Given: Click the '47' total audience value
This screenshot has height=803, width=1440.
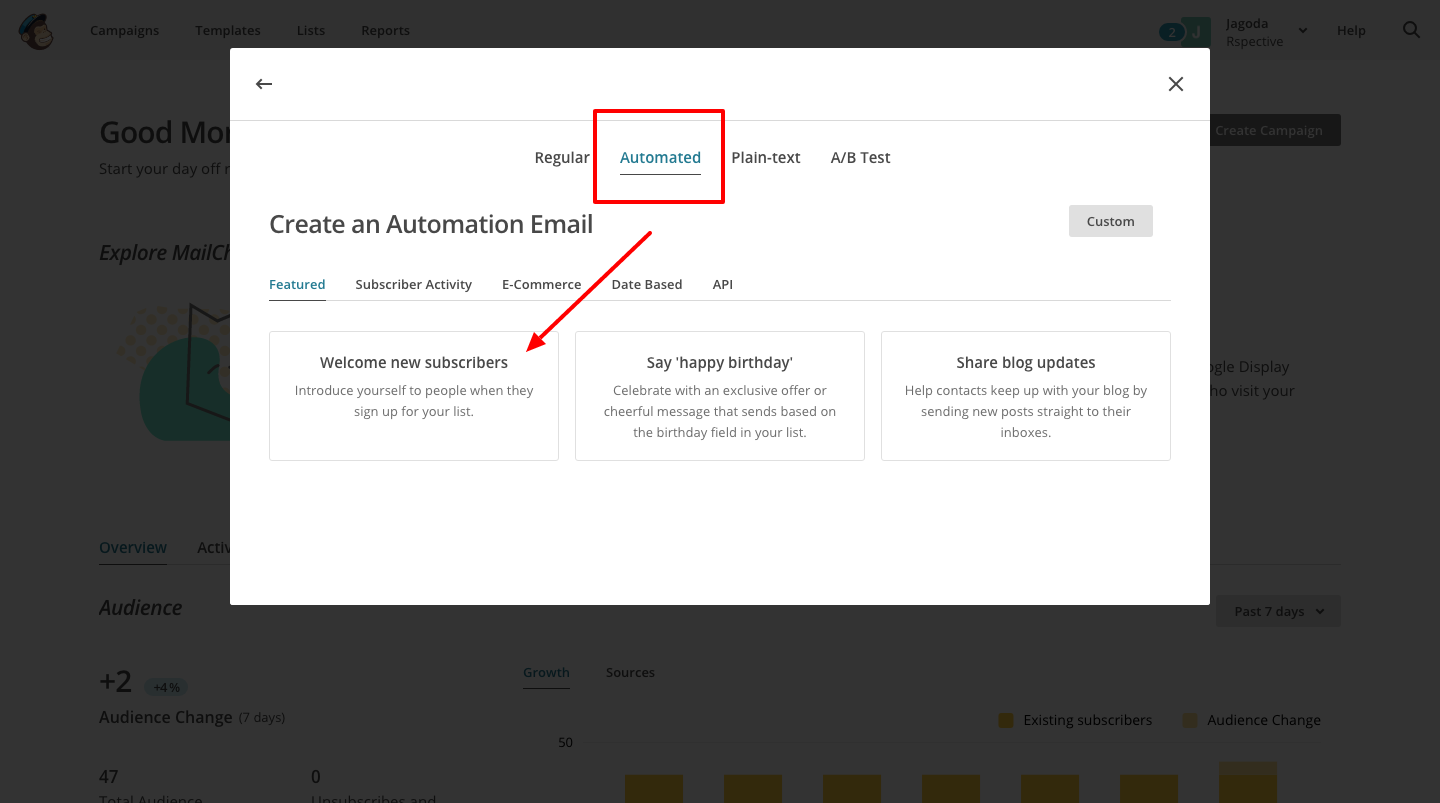Looking at the screenshot, I should [109, 776].
